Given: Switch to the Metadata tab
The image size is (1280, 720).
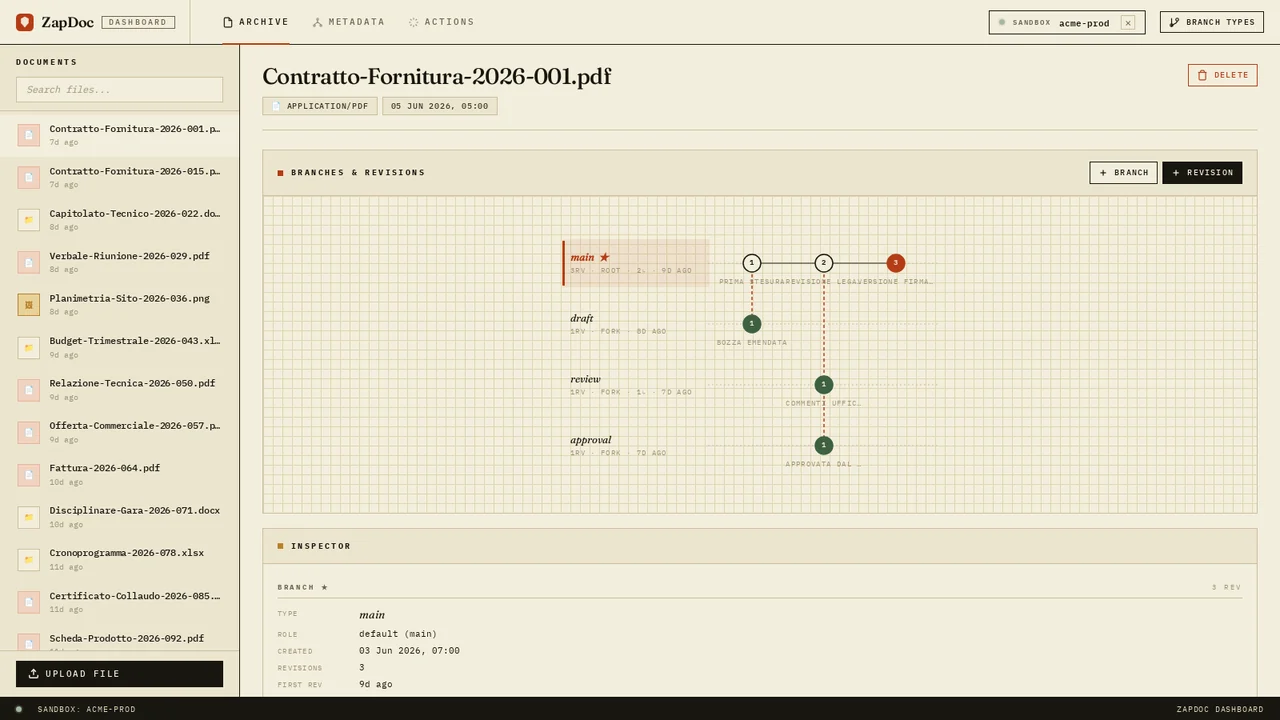Looking at the screenshot, I should point(348,22).
